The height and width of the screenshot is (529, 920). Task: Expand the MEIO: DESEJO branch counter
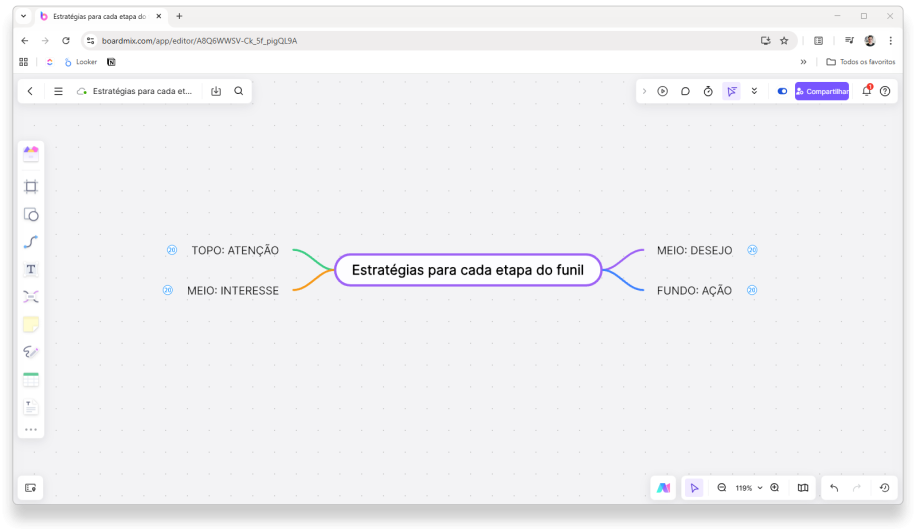[752, 250]
